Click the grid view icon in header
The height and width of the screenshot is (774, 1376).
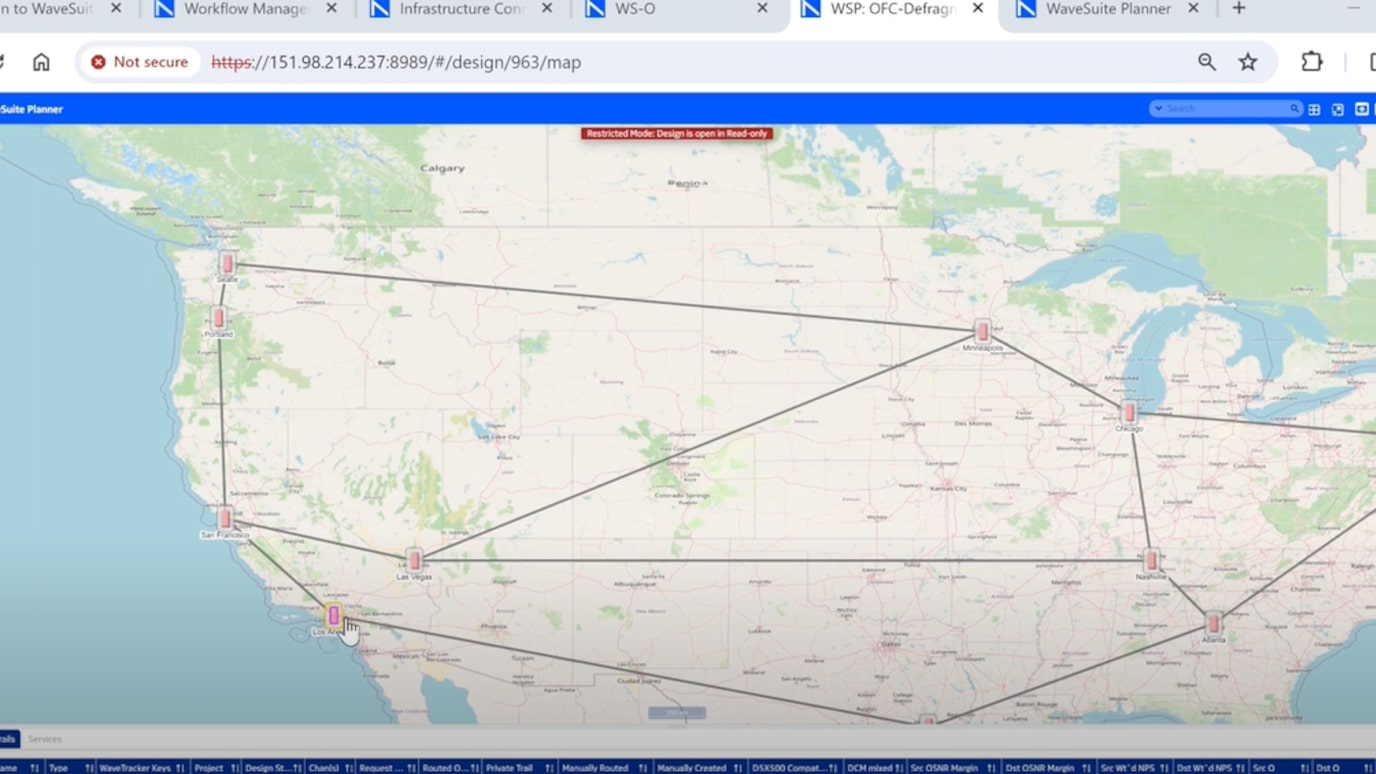point(1314,109)
